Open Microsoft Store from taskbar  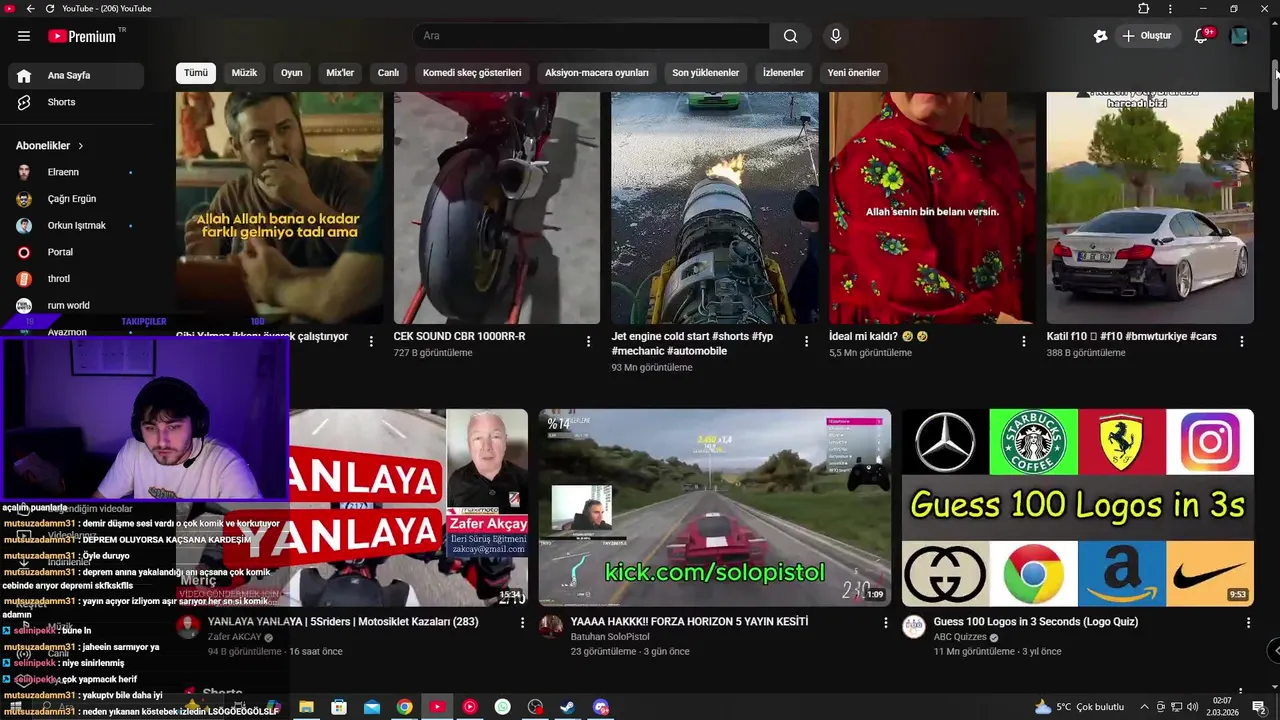[x=339, y=707]
